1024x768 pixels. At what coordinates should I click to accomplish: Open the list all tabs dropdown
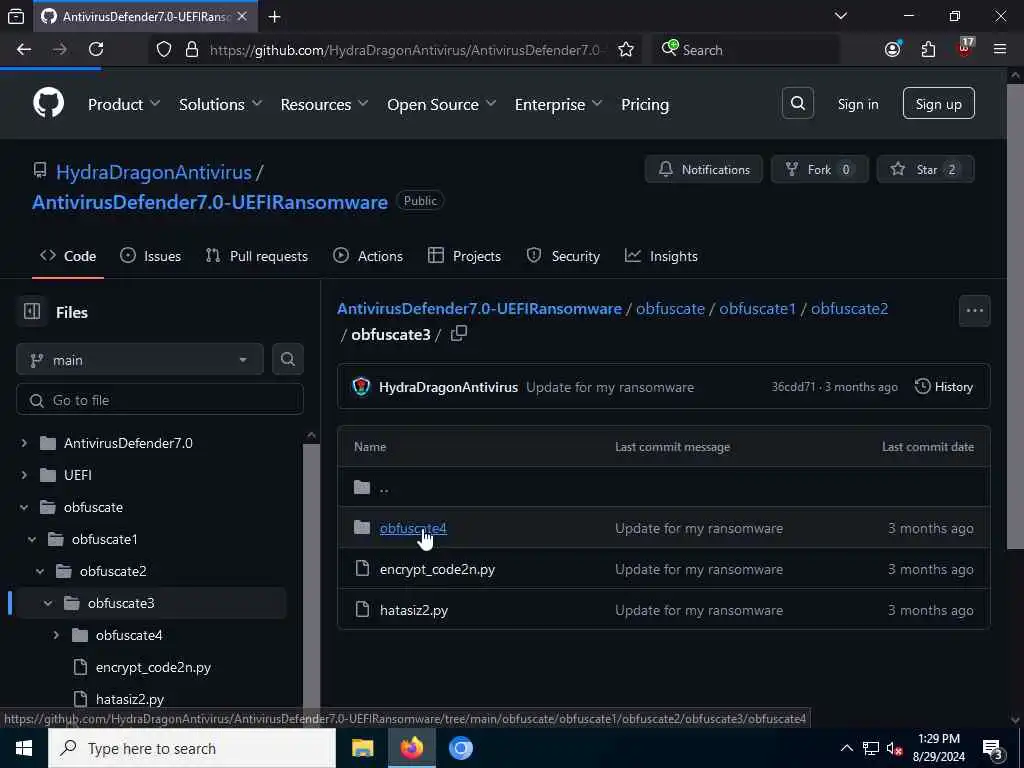tap(841, 16)
